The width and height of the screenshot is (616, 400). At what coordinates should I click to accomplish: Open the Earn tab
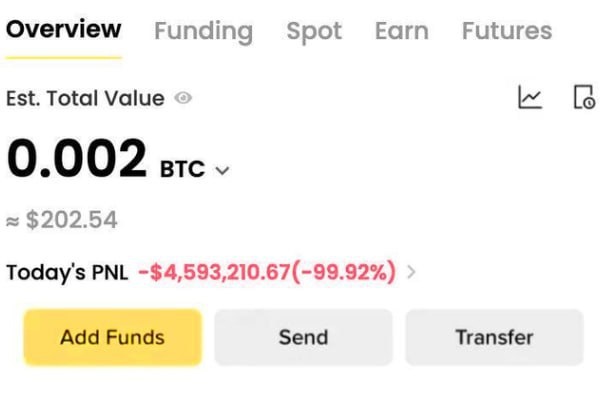[402, 31]
